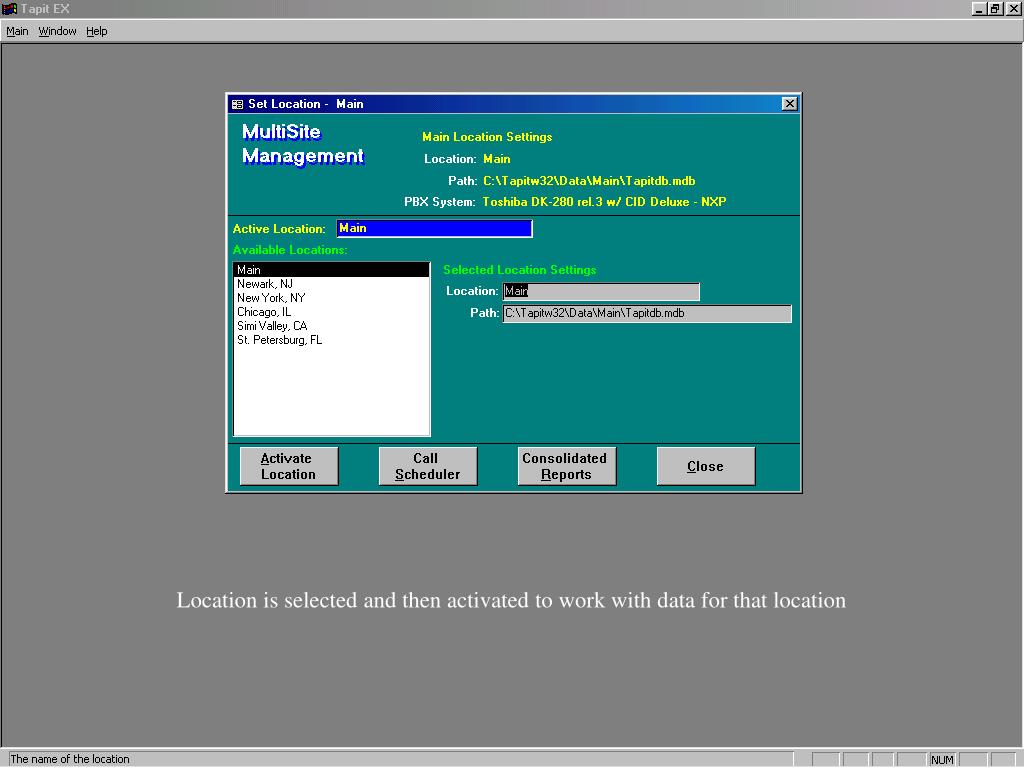
Task: Choose Chicago, IL from the list
Action: pos(331,312)
